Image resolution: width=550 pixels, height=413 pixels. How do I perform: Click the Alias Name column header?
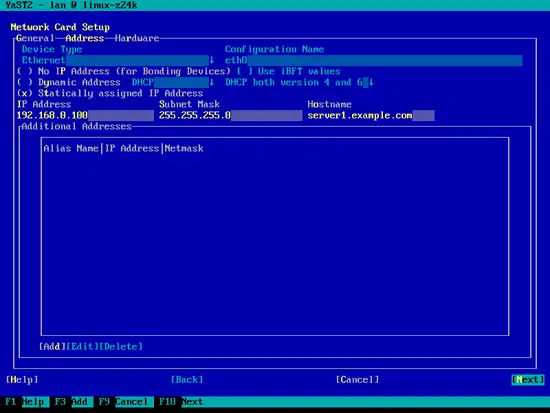pos(71,148)
